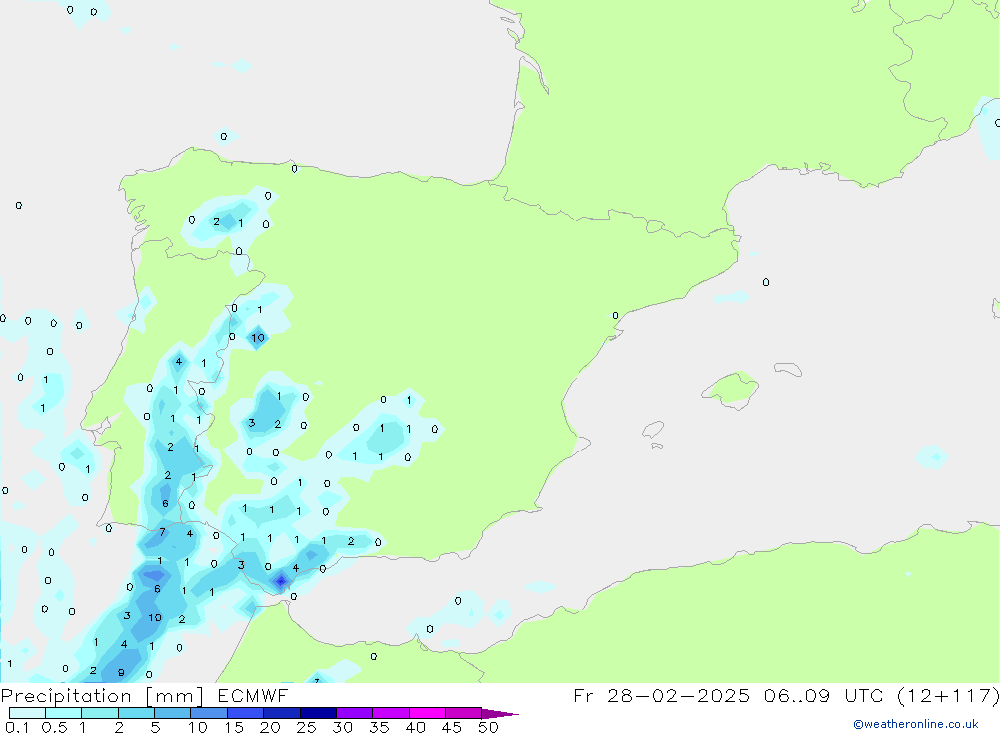This screenshot has width=1000, height=733.
Task: Select the 0.5–1 mm legend color box
Action: [64, 713]
